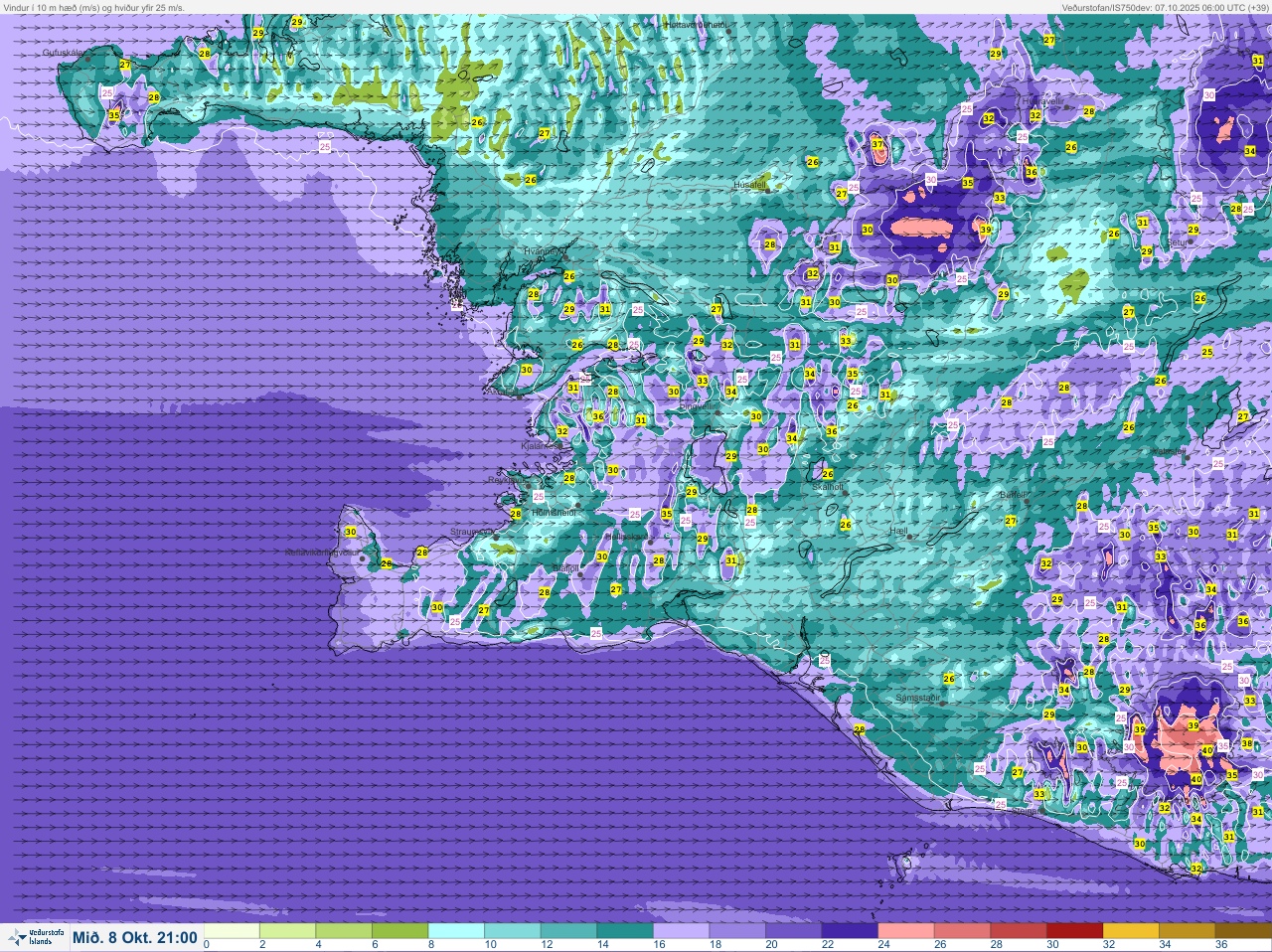Viewport: 1272px width, 952px height.
Task: Select the 6–8 m/s legend color
Action: (x=401, y=931)
